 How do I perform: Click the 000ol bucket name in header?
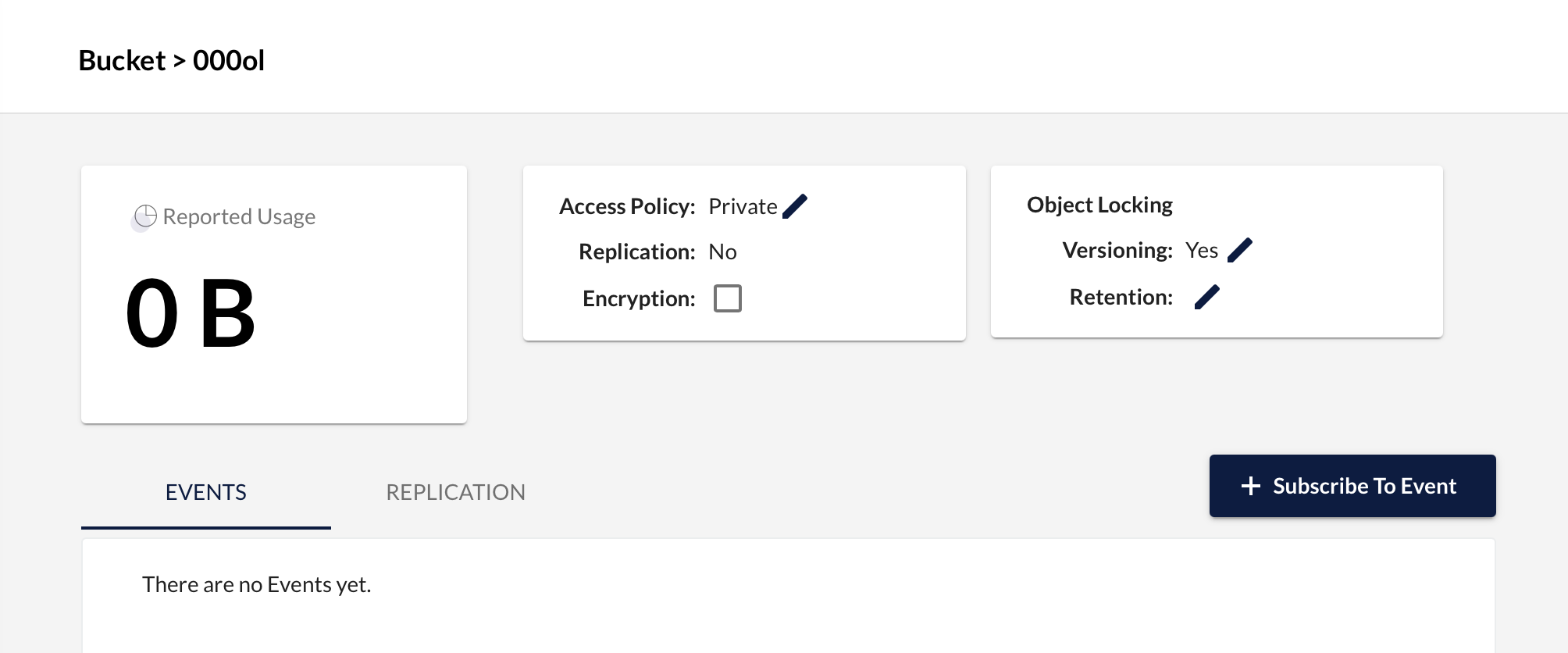point(229,60)
